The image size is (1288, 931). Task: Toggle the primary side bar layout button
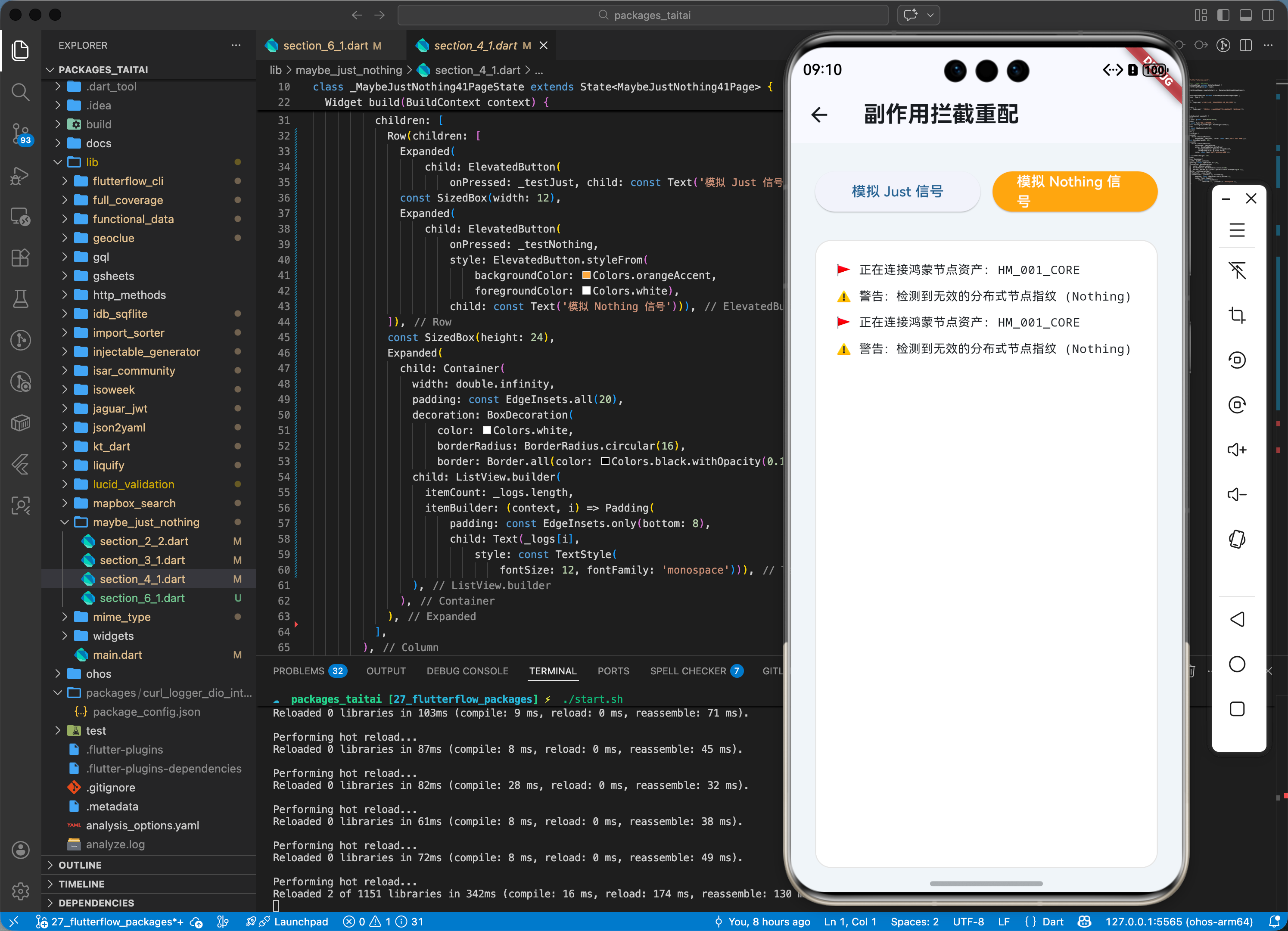(x=1223, y=16)
